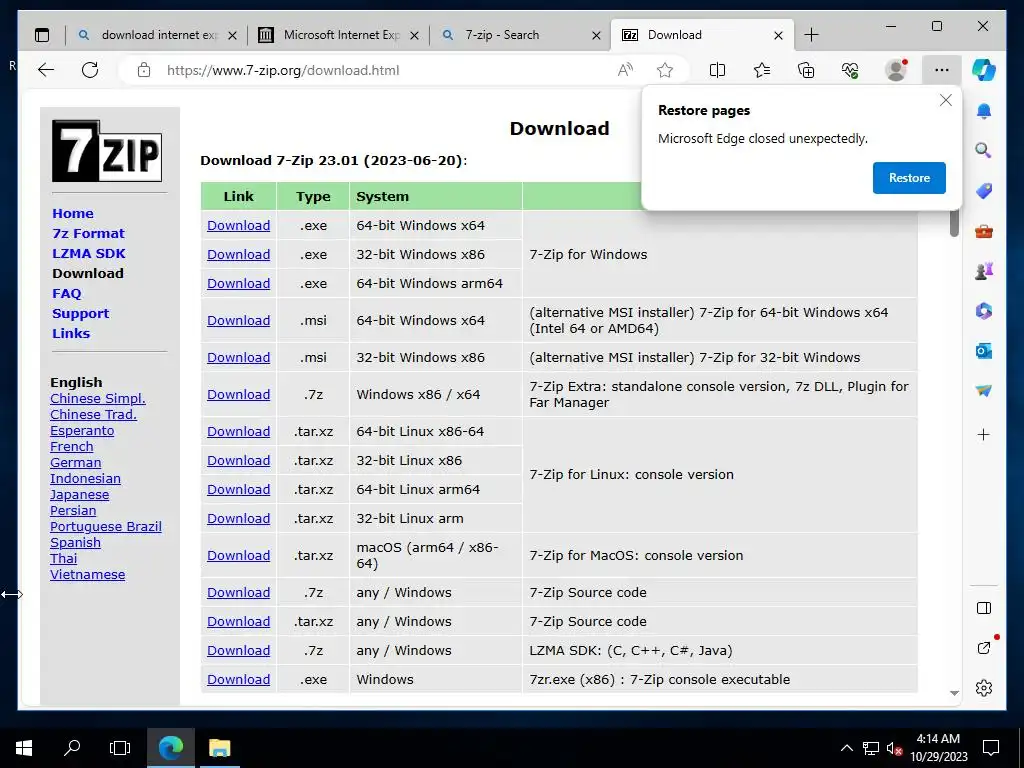
Task: Download 64-bit Linux x86-64 tar.xz
Action: point(238,432)
